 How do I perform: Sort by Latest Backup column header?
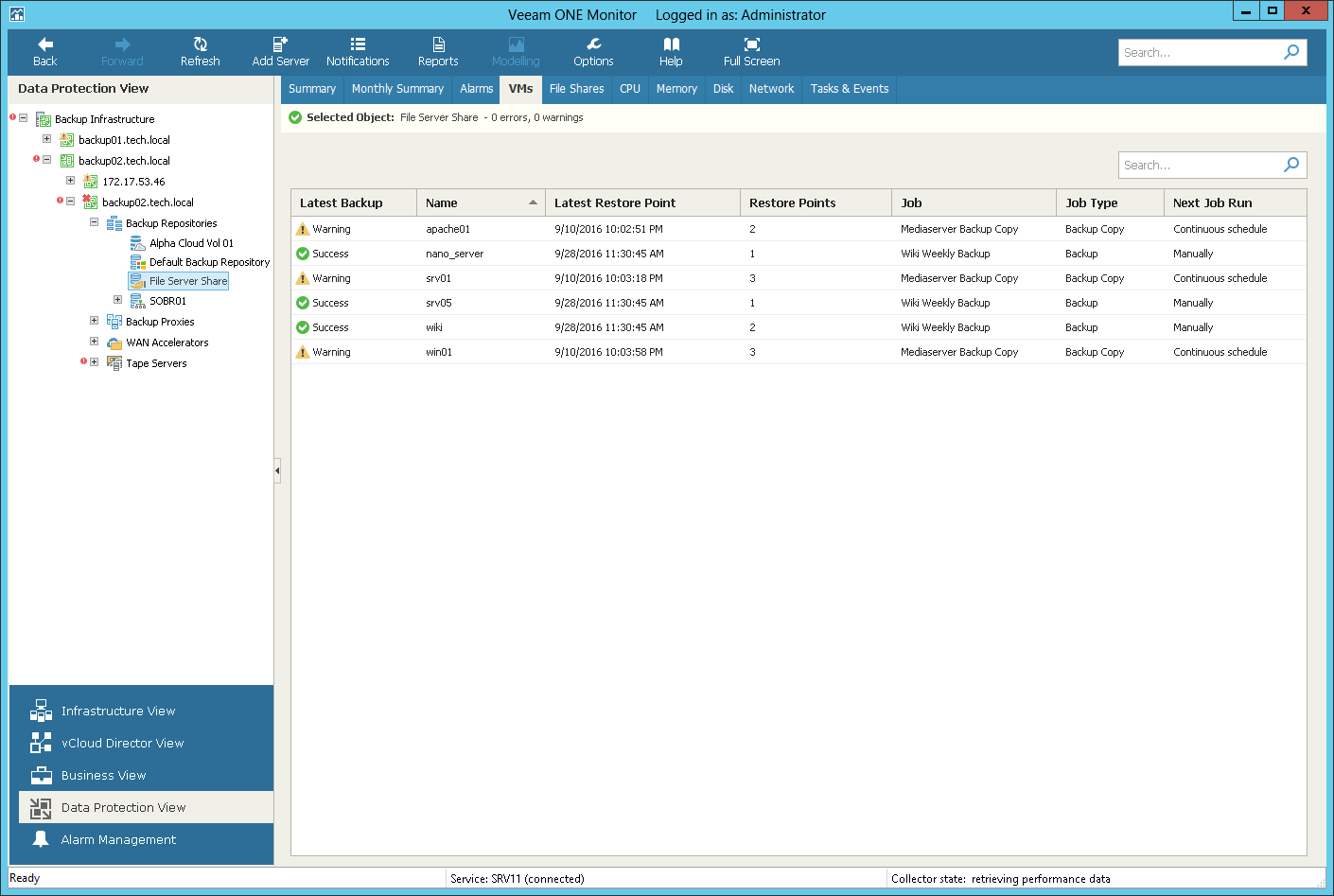tap(354, 202)
